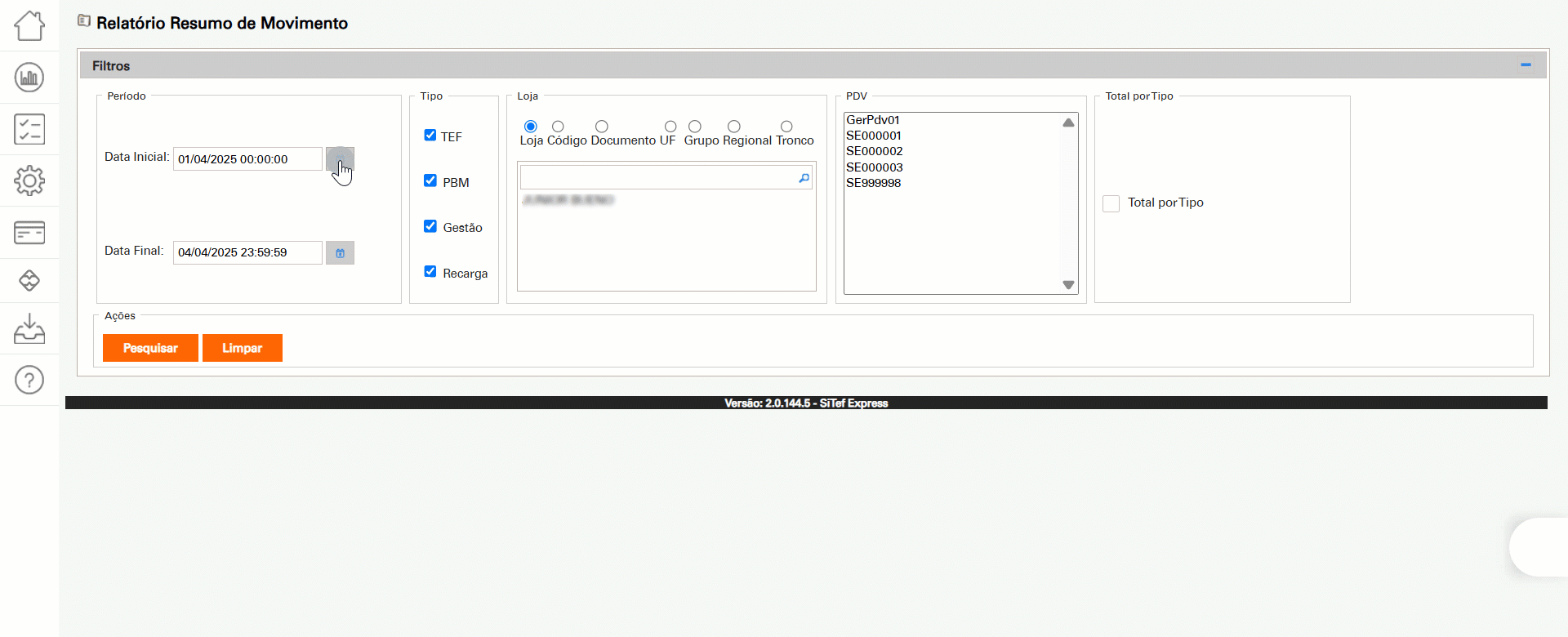The image size is (1568, 637).
Task: Click the card payment sidebar icon
Action: 29,233
